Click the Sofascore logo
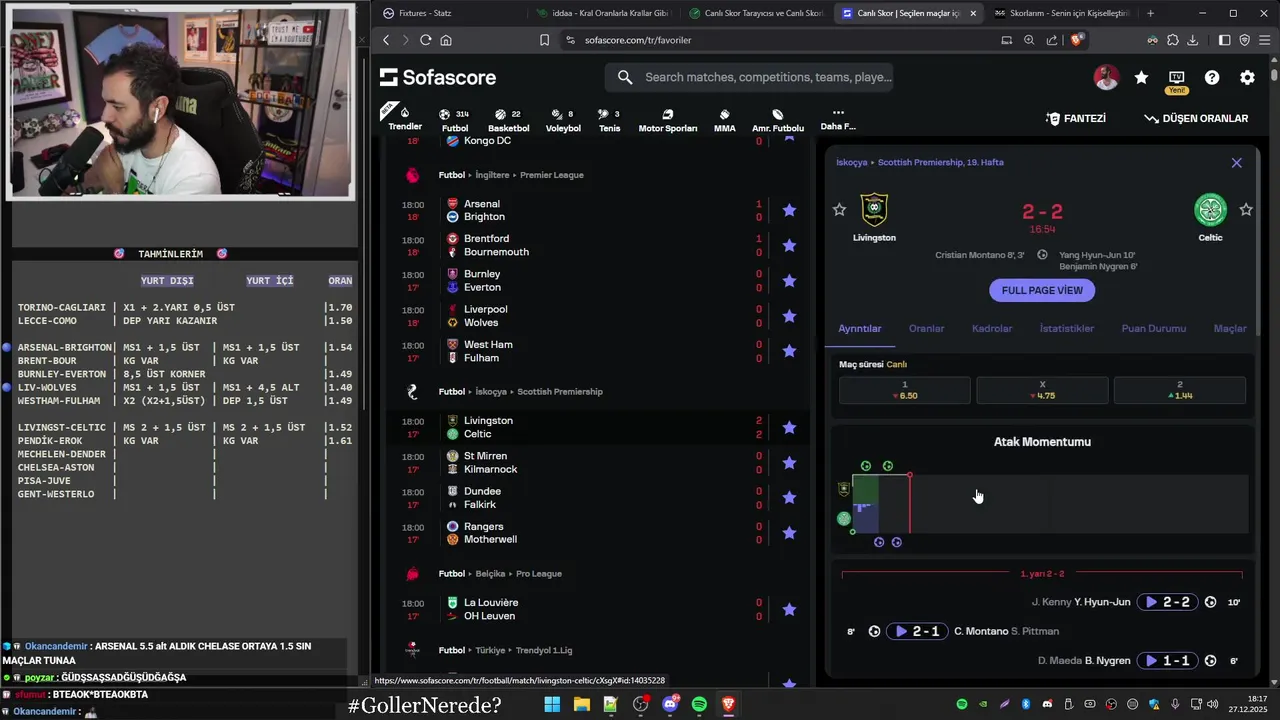The height and width of the screenshot is (720, 1280). [x=438, y=77]
